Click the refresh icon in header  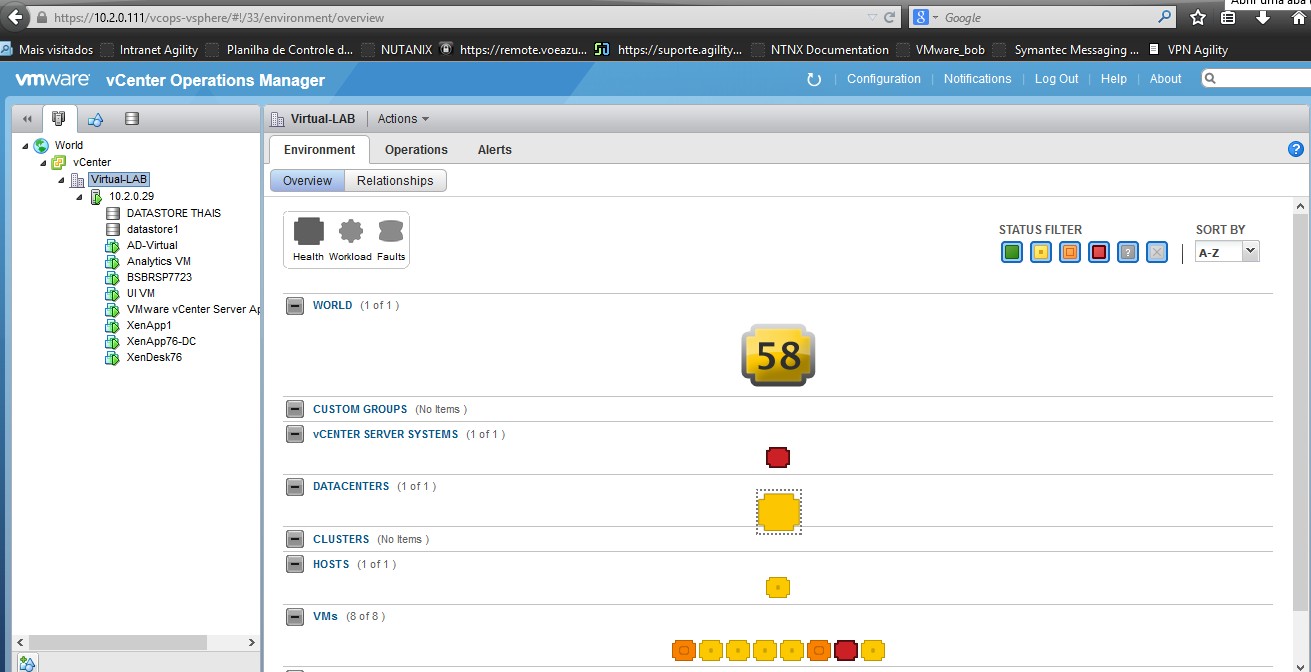(x=814, y=79)
